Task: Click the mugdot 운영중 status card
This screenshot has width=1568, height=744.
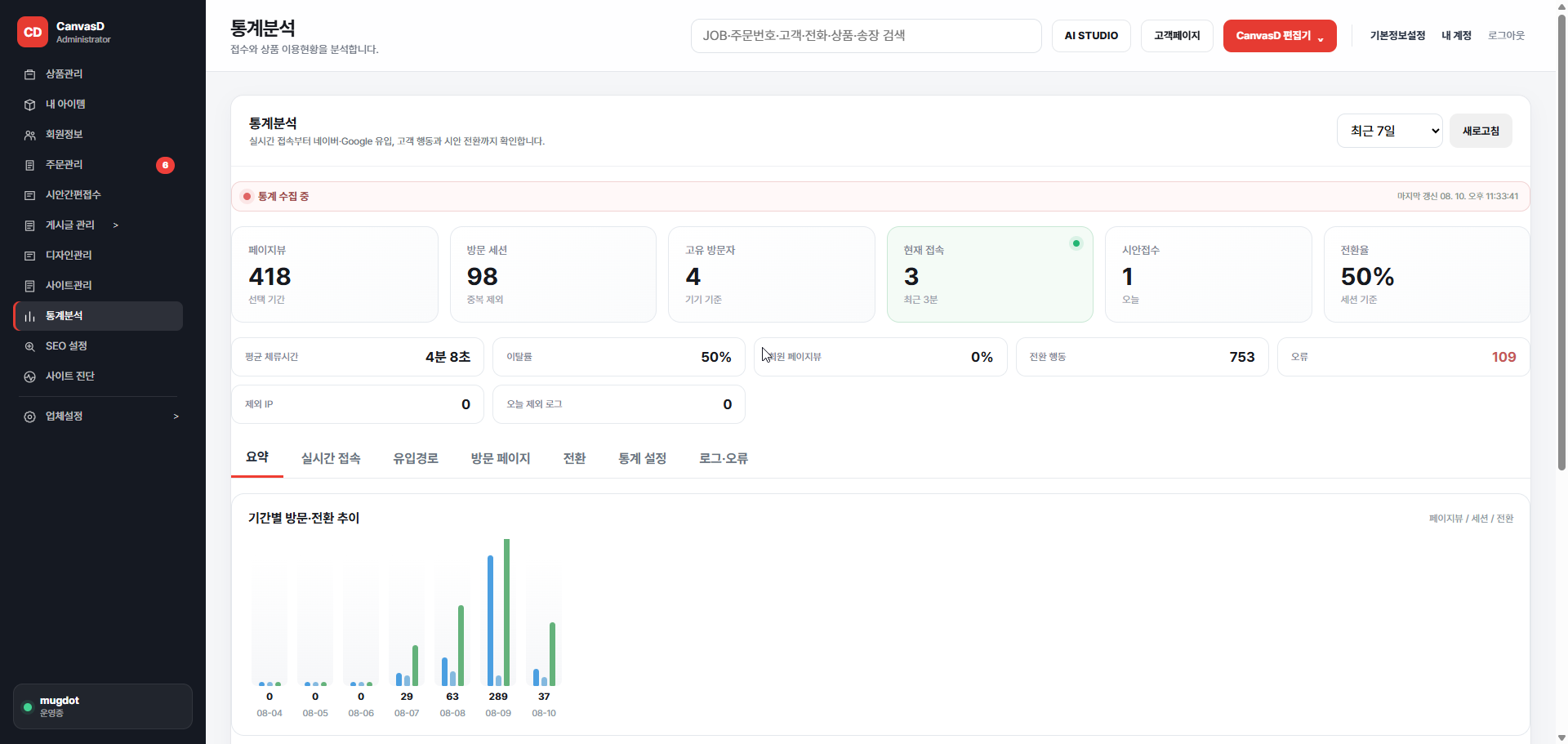Action: click(x=103, y=706)
